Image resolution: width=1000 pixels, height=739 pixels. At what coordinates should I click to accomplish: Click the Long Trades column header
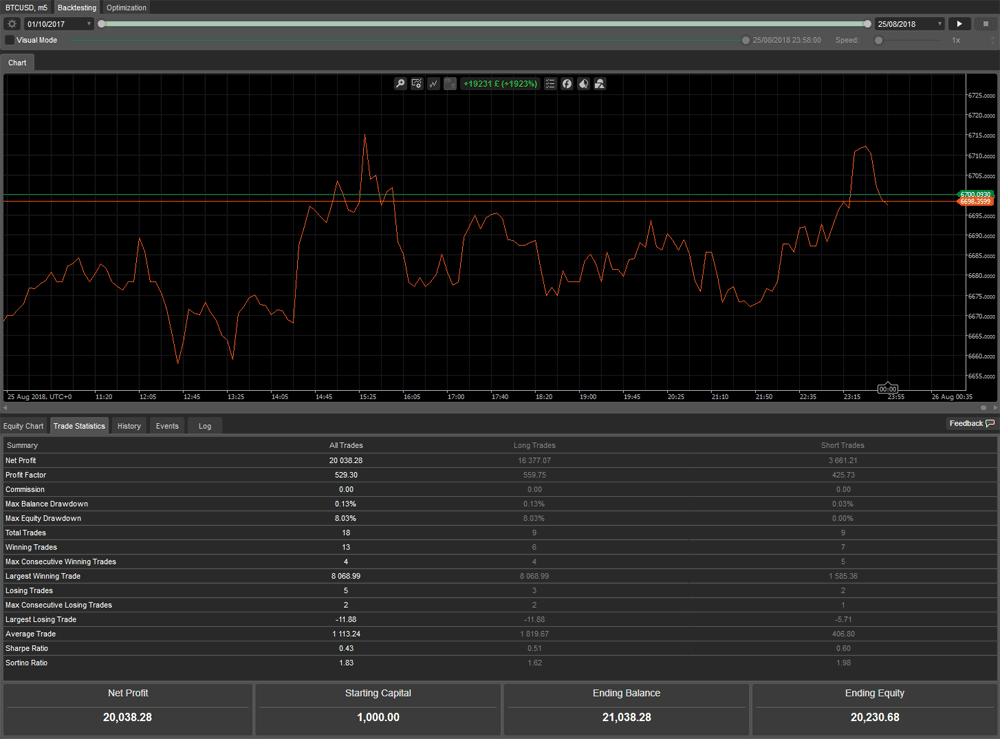[x=534, y=446]
